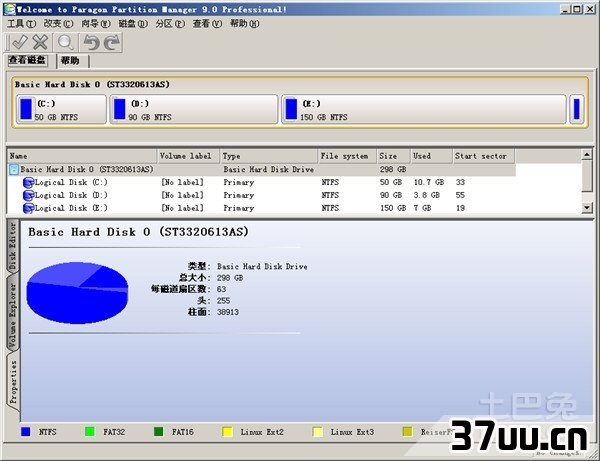
Task: Click the 255 heads value
Action: (223, 301)
